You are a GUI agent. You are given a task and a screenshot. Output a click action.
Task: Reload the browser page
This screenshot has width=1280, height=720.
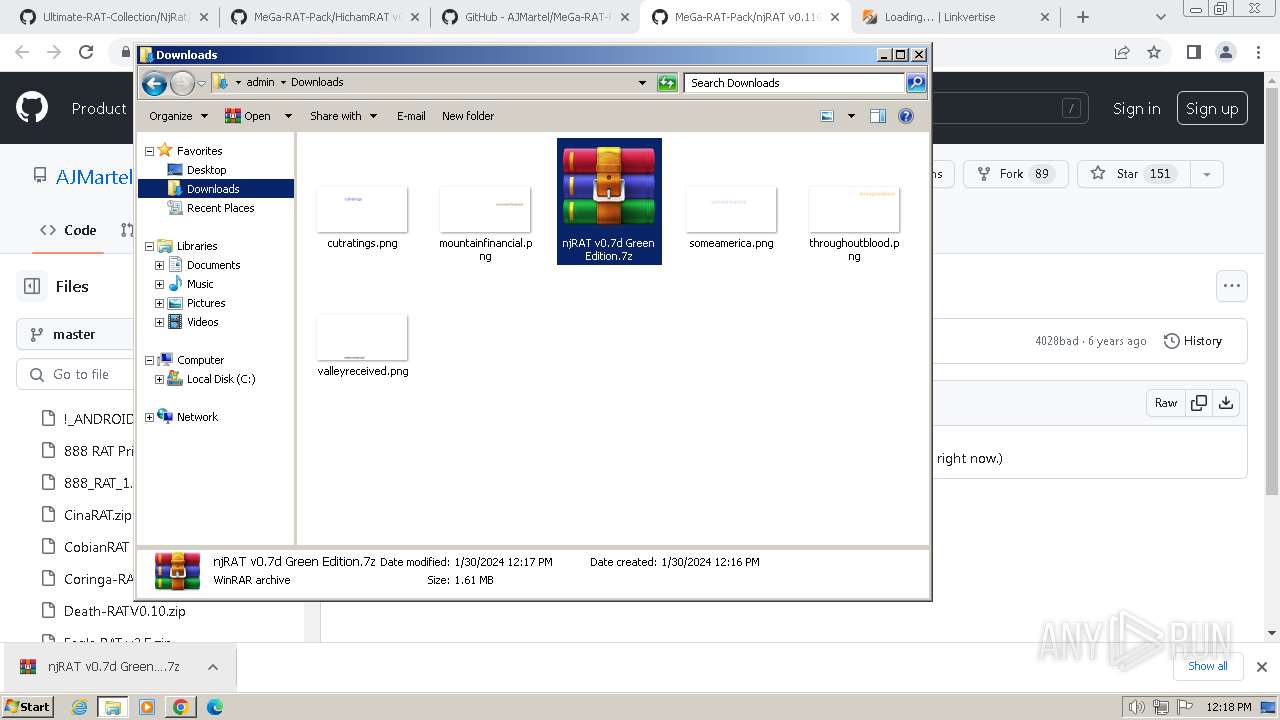(x=86, y=53)
